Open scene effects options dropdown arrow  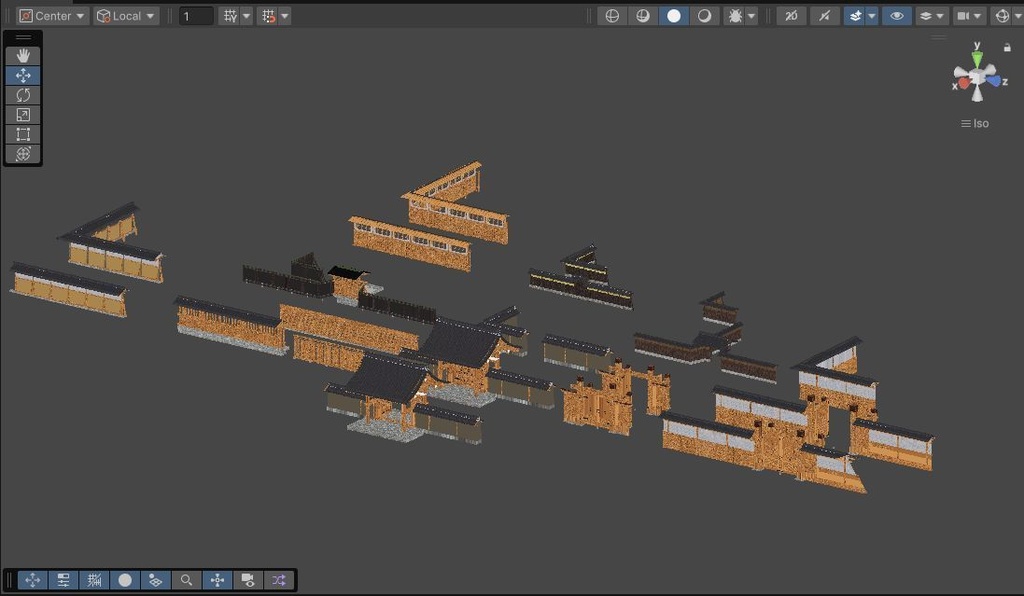tap(872, 16)
